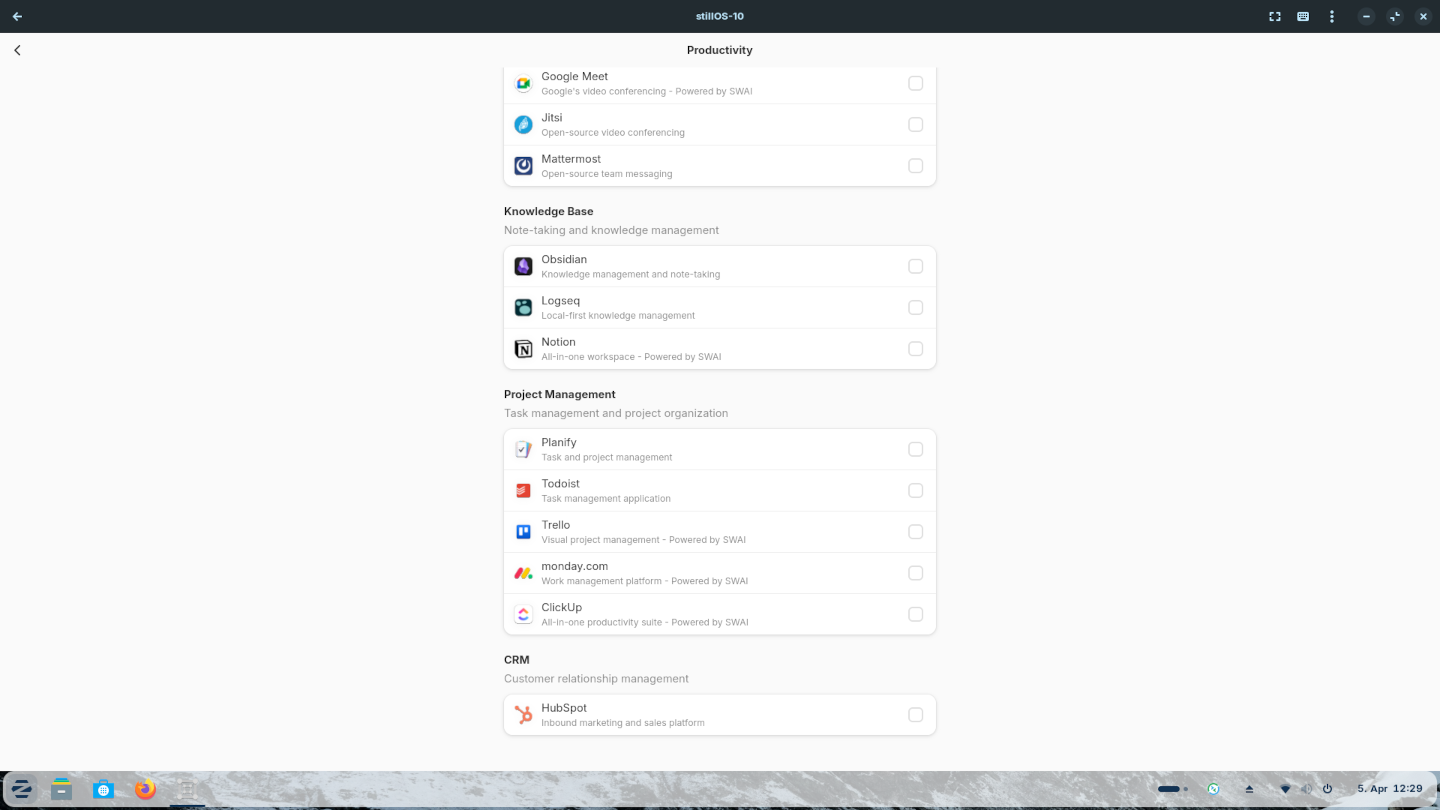Open the Zorin start menu
This screenshot has height=810, width=1440.
click(21, 789)
